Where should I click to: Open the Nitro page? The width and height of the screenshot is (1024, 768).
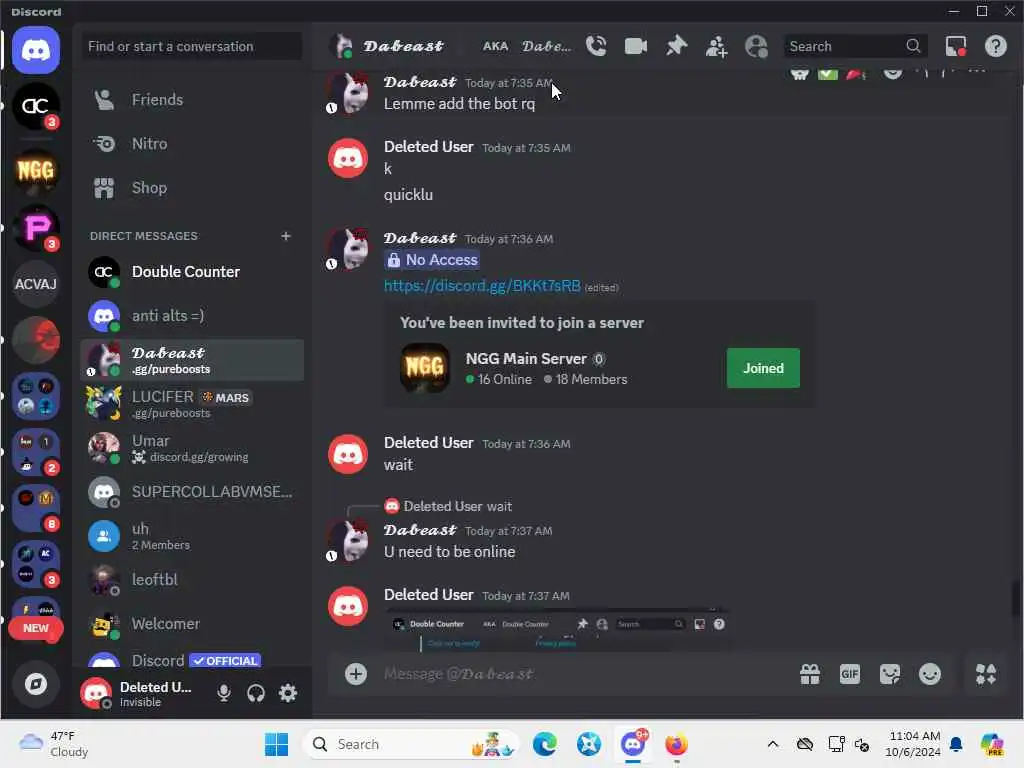click(192, 144)
